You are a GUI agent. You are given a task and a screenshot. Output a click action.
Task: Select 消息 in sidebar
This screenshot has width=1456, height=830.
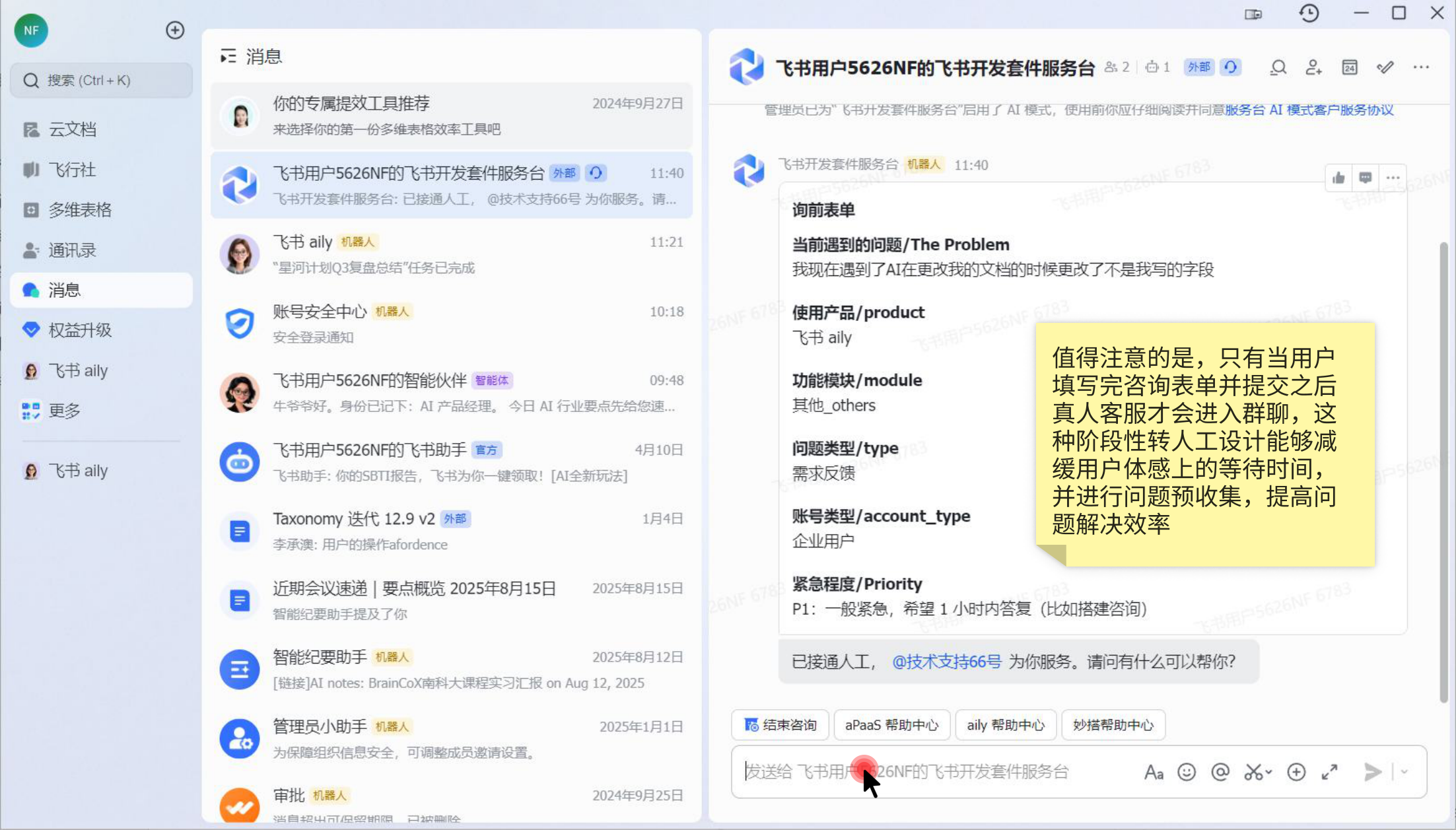[x=102, y=290]
